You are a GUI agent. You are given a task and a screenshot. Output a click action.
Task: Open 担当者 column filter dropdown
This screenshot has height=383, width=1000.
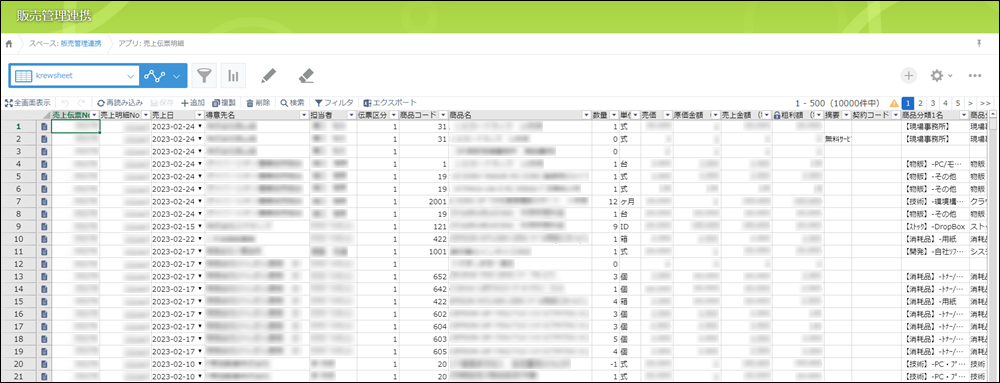[350, 115]
